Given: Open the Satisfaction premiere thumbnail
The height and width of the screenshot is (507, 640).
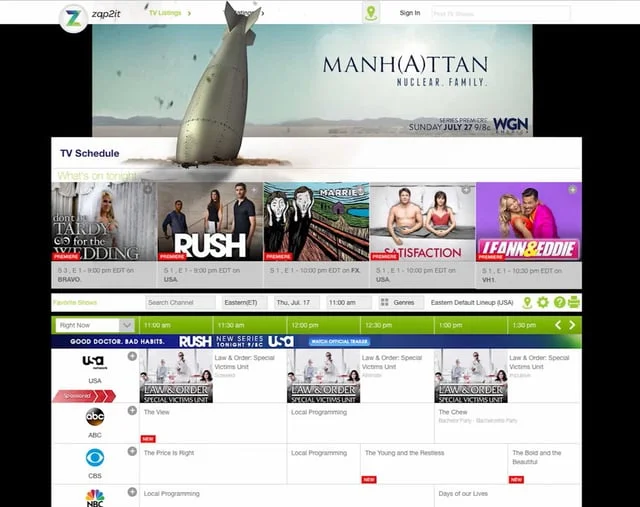Looking at the screenshot, I should [x=422, y=222].
